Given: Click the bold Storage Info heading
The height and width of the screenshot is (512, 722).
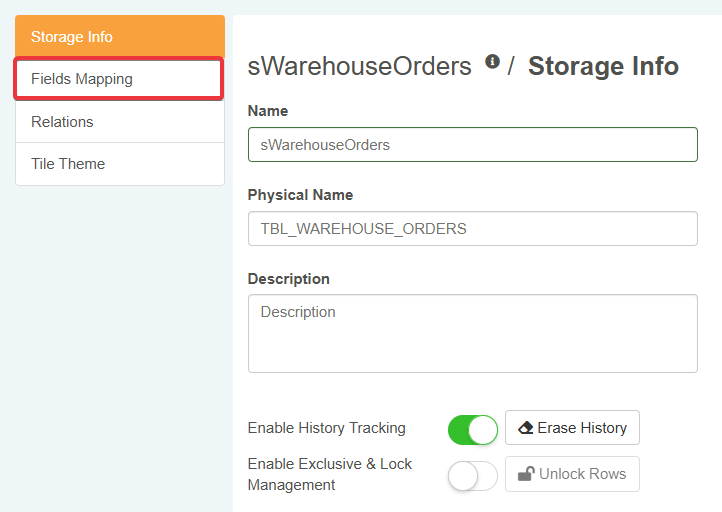Looking at the screenshot, I should pos(603,67).
